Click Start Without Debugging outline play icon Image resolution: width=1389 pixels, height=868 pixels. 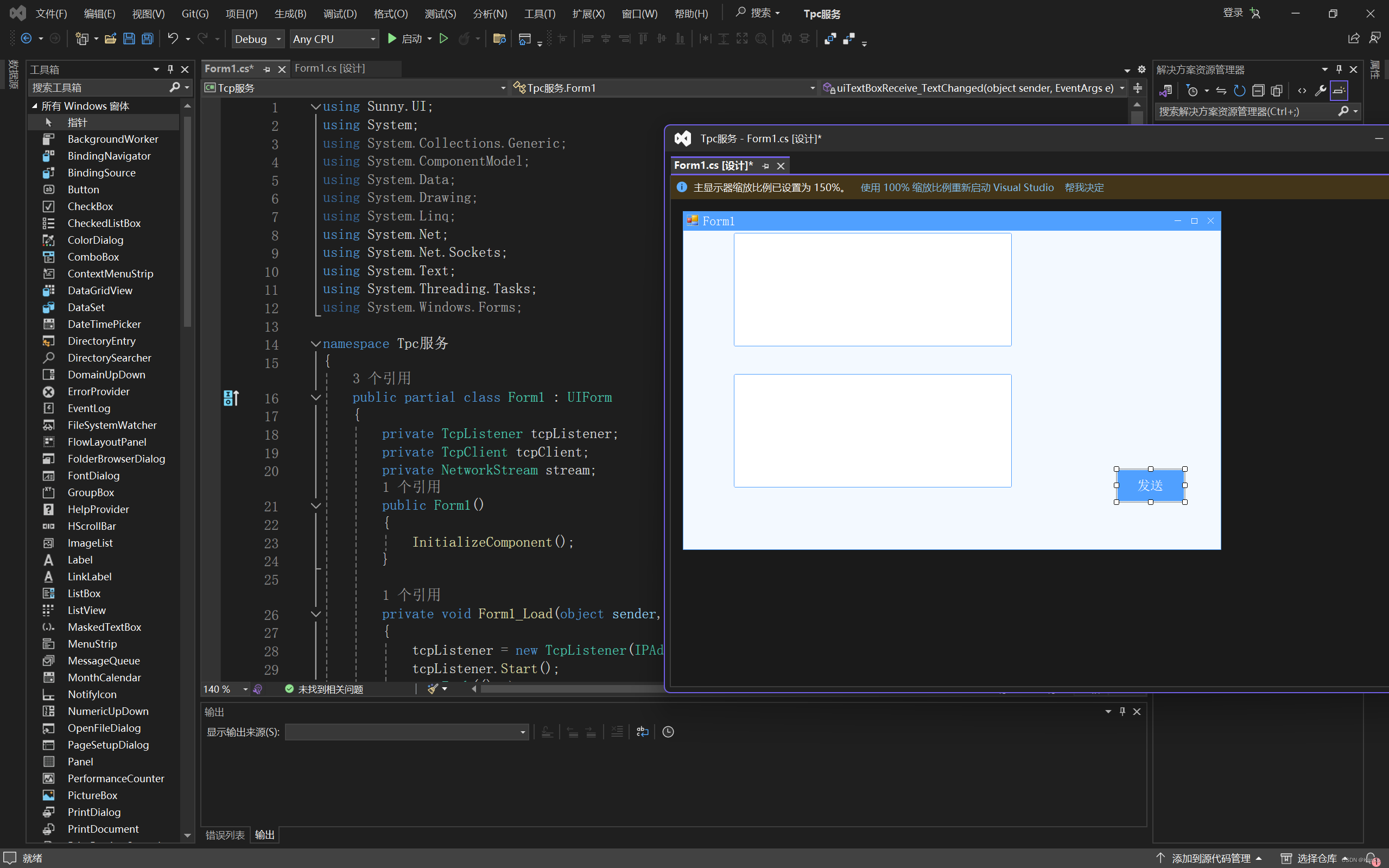(x=443, y=39)
